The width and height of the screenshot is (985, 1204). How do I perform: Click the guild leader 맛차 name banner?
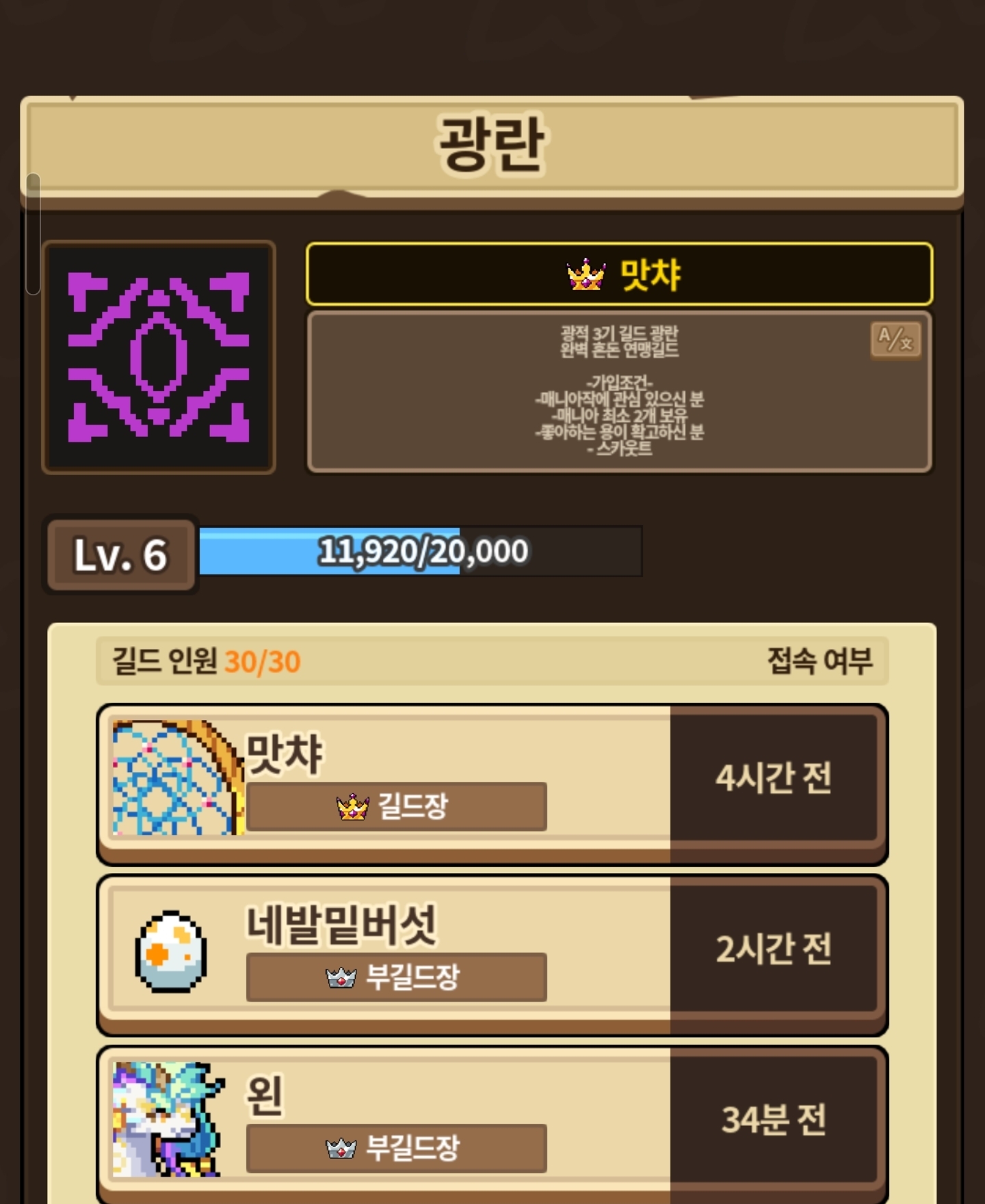pyautogui.click(x=620, y=274)
